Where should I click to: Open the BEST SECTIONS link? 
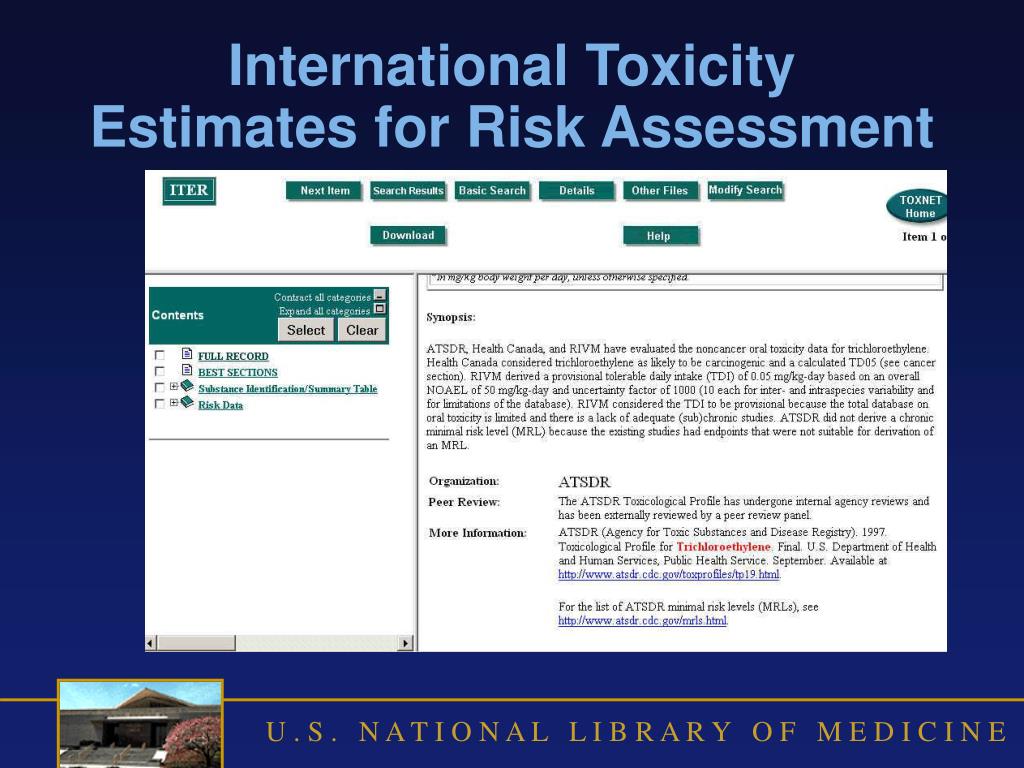(238, 372)
